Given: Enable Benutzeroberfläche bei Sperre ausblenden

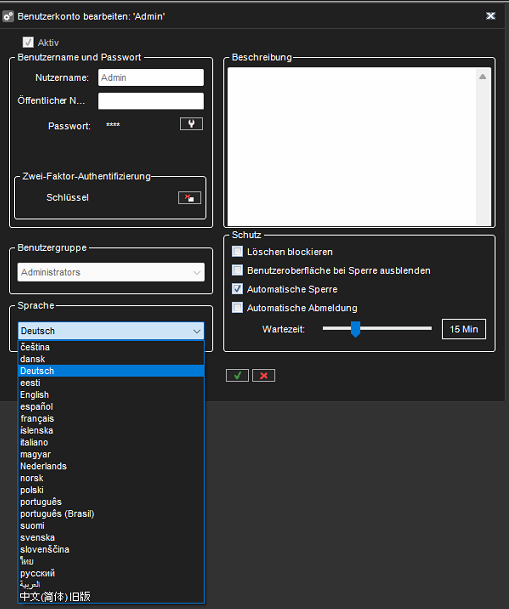Looking at the screenshot, I should pyautogui.click(x=237, y=270).
